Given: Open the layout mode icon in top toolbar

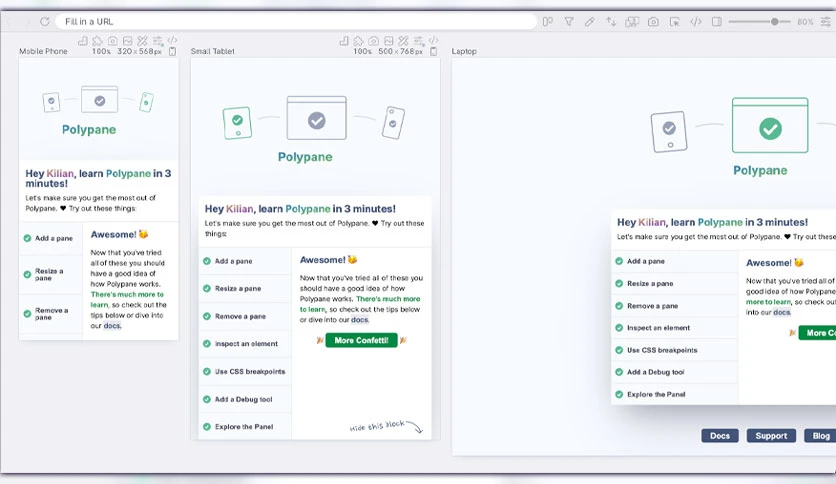Looking at the screenshot, I should point(548,22).
